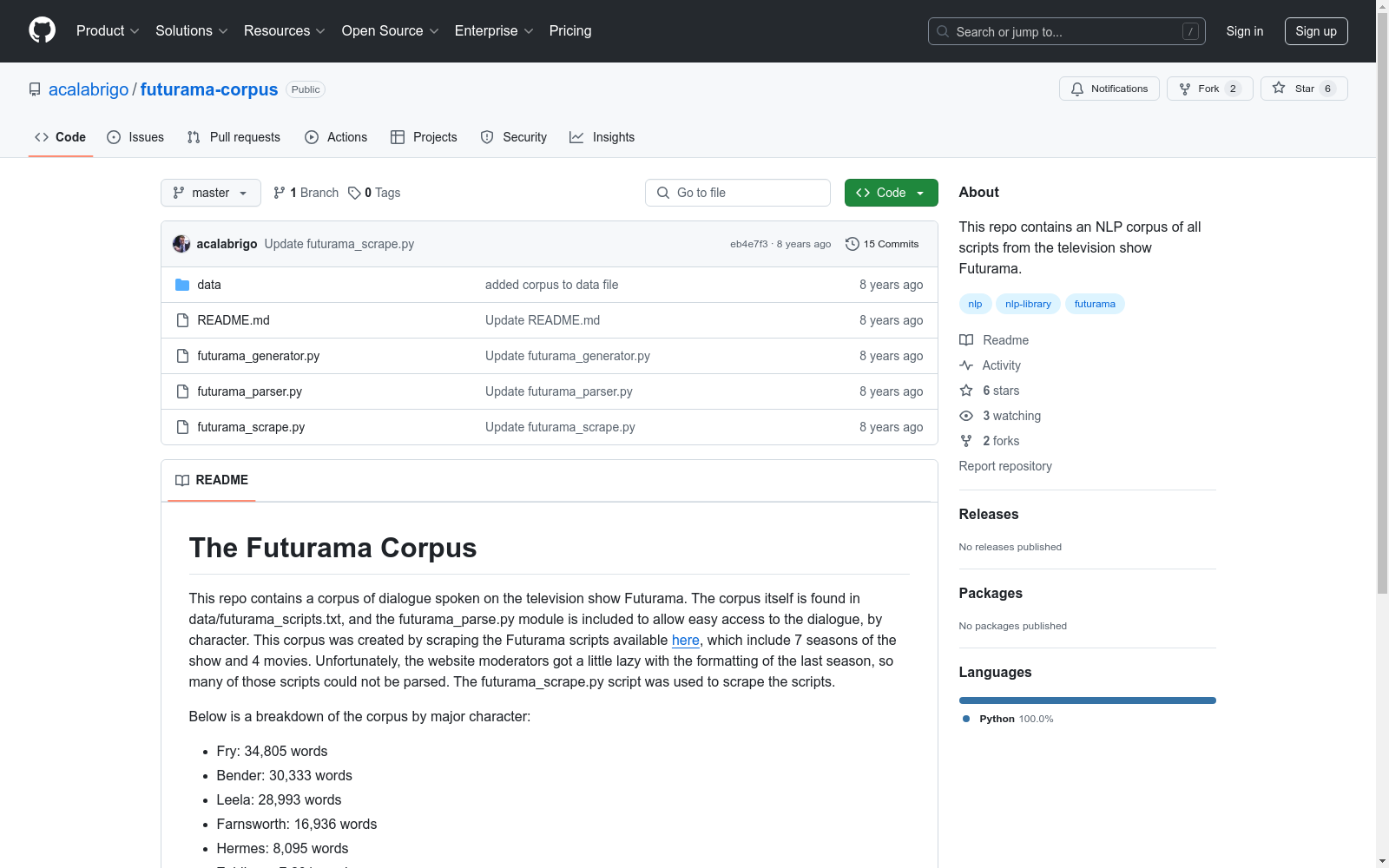Screen dimensions: 1389x868
Task: Click the data folder icon
Action: 182,285
